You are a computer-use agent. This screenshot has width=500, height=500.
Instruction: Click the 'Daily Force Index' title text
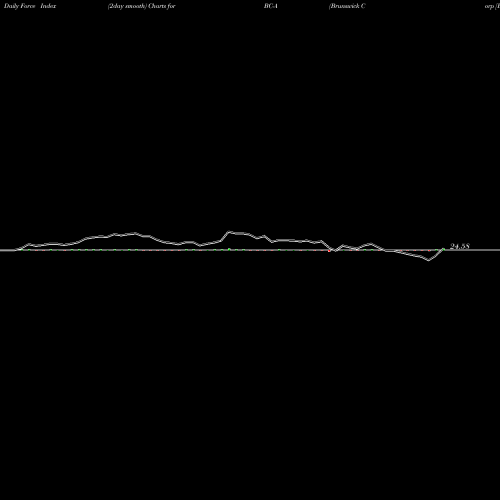30,6
